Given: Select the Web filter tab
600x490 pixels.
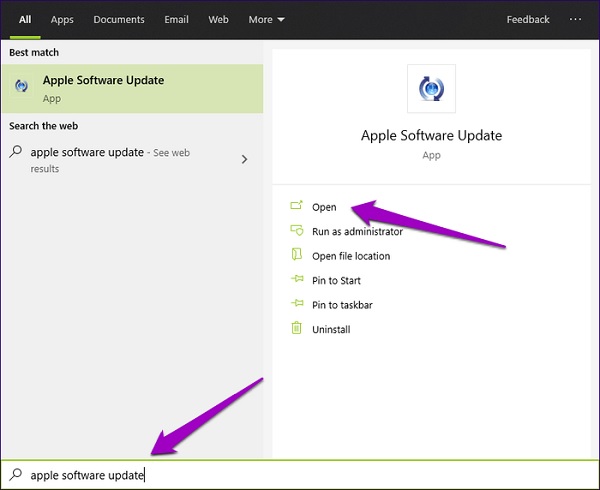Looking at the screenshot, I should (x=218, y=19).
